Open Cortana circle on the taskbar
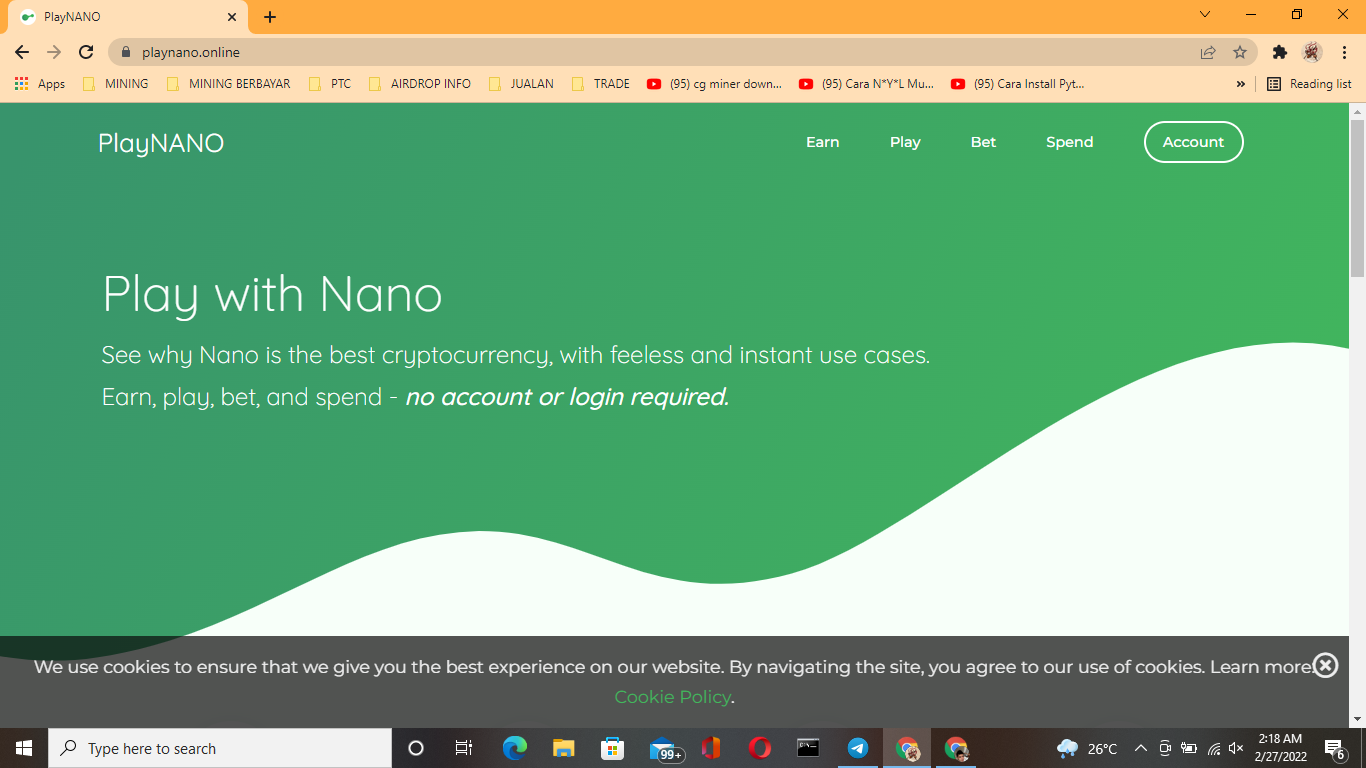Image resolution: width=1366 pixels, height=768 pixels. pyautogui.click(x=416, y=748)
